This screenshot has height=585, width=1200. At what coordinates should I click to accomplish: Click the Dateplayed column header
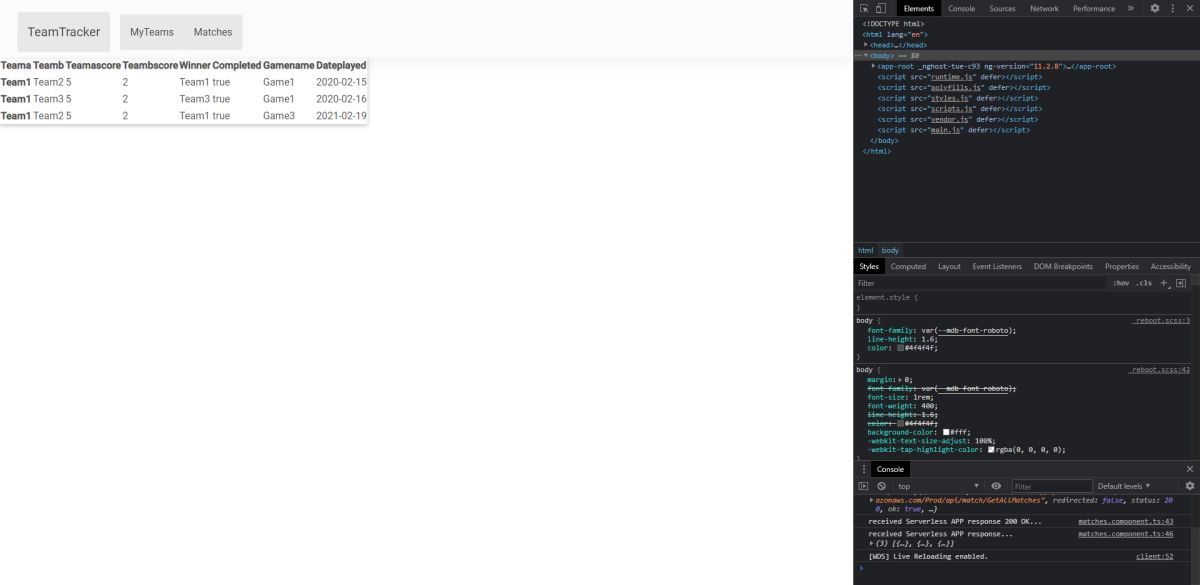coord(341,65)
